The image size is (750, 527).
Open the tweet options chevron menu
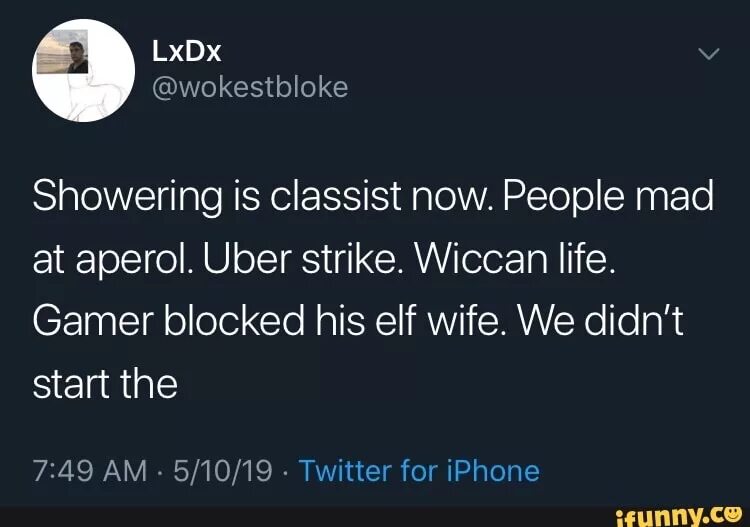point(708,54)
